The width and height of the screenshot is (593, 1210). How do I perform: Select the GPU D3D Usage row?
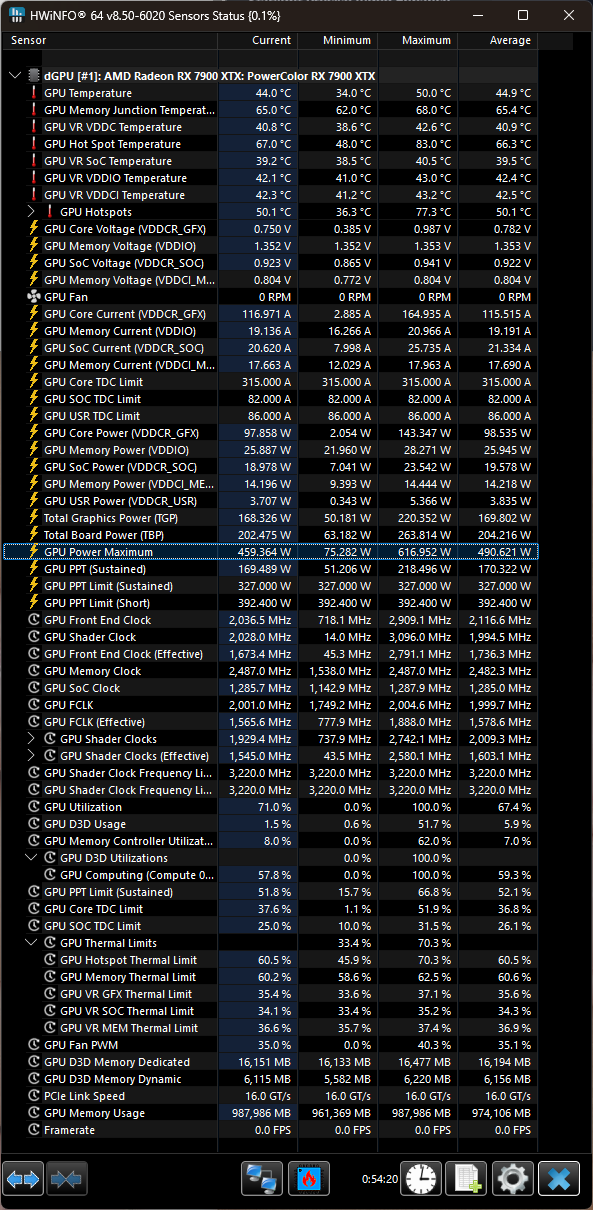[x=271, y=824]
